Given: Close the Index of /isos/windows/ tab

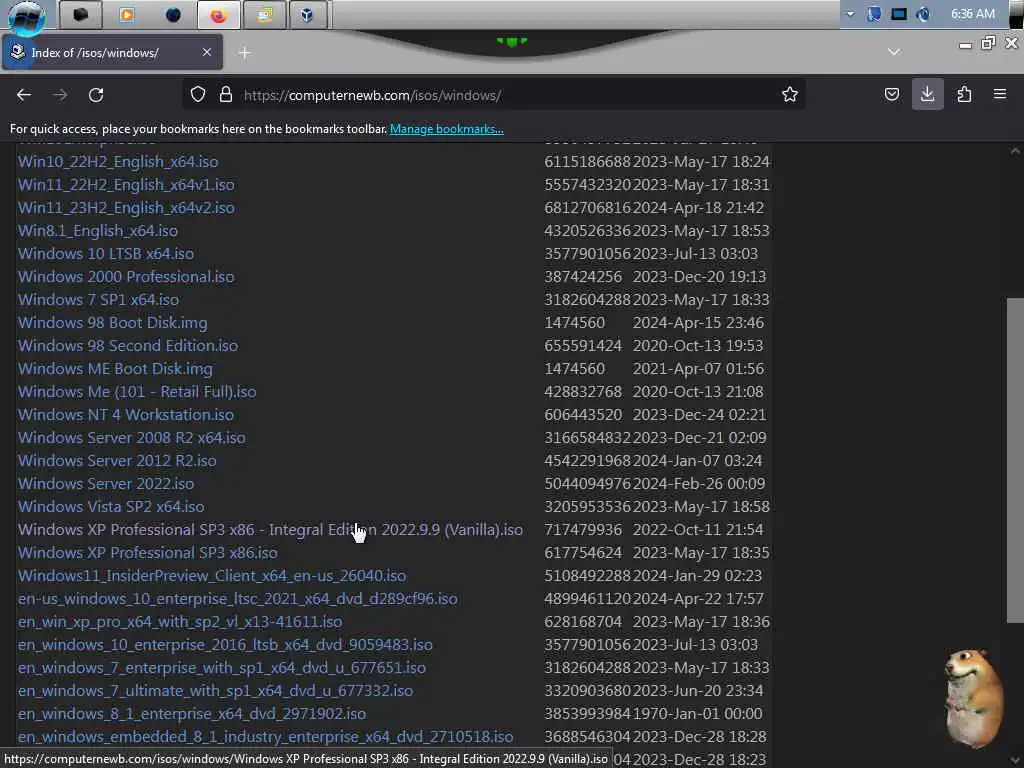Looking at the screenshot, I should pyautogui.click(x=206, y=52).
